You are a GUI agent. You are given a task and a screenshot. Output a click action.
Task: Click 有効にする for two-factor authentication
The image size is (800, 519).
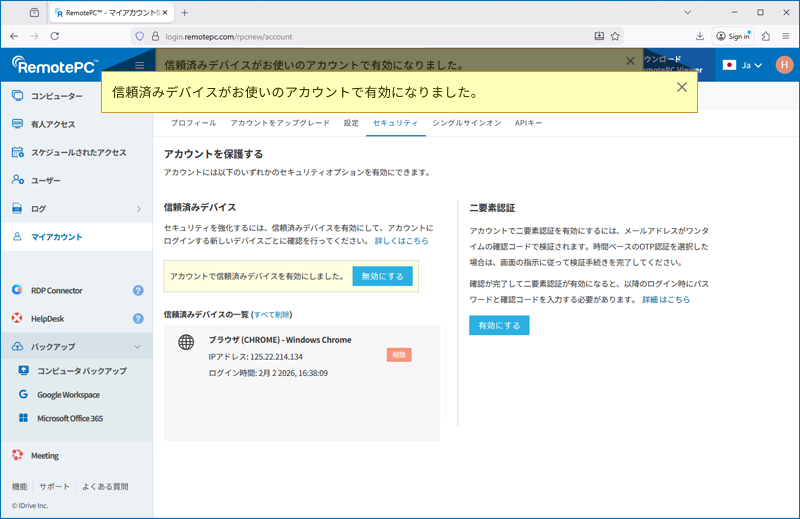pos(499,325)
